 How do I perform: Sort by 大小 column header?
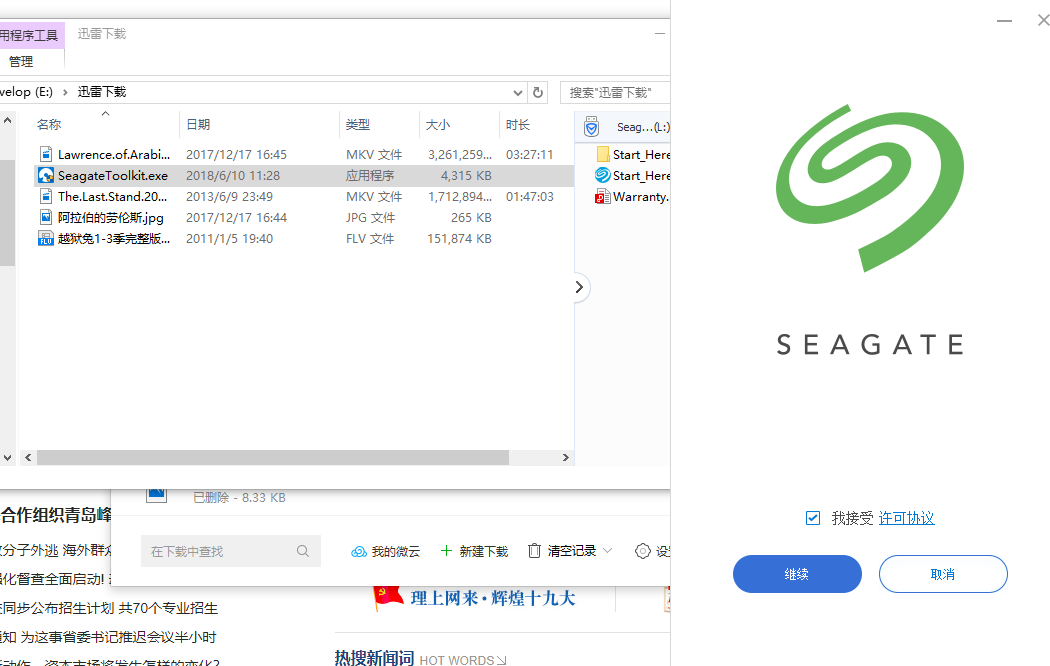438,124
